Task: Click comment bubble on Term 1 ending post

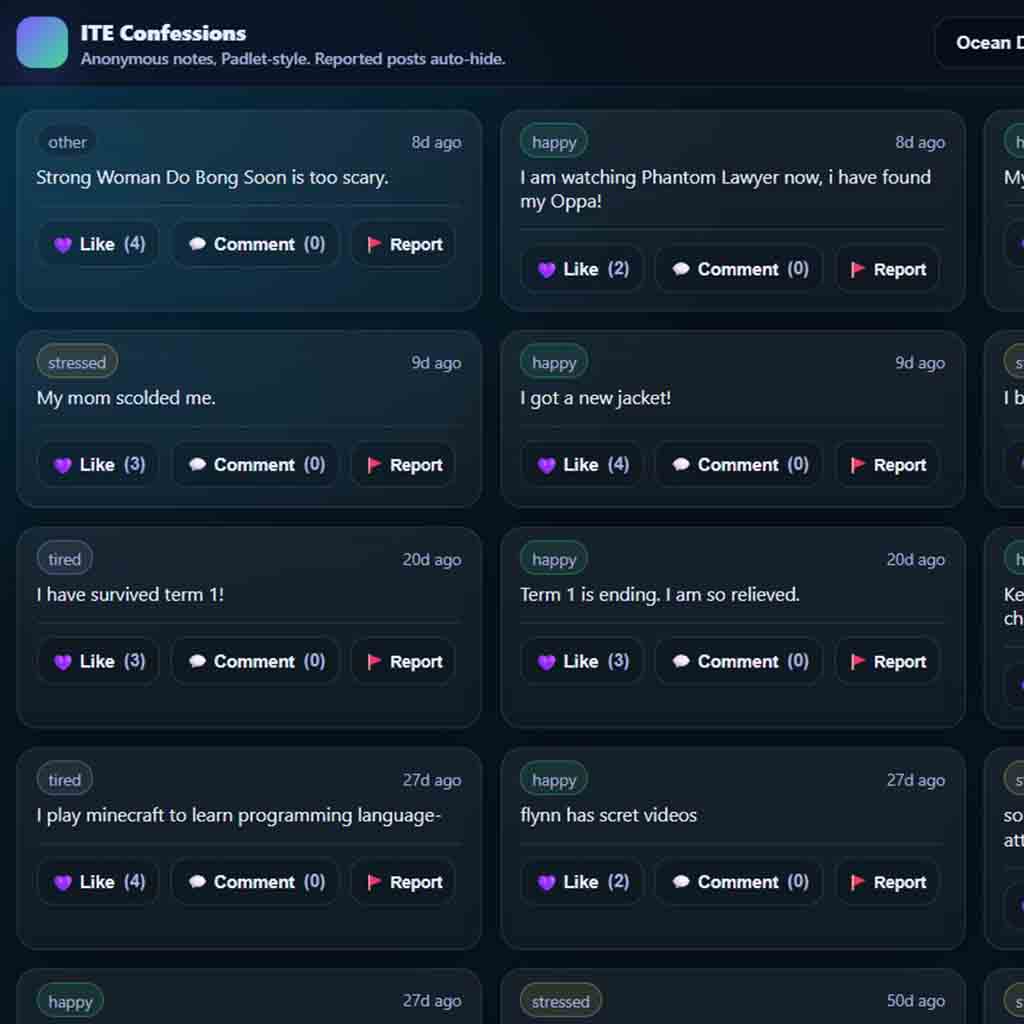Action: click(x=681, y=662)
